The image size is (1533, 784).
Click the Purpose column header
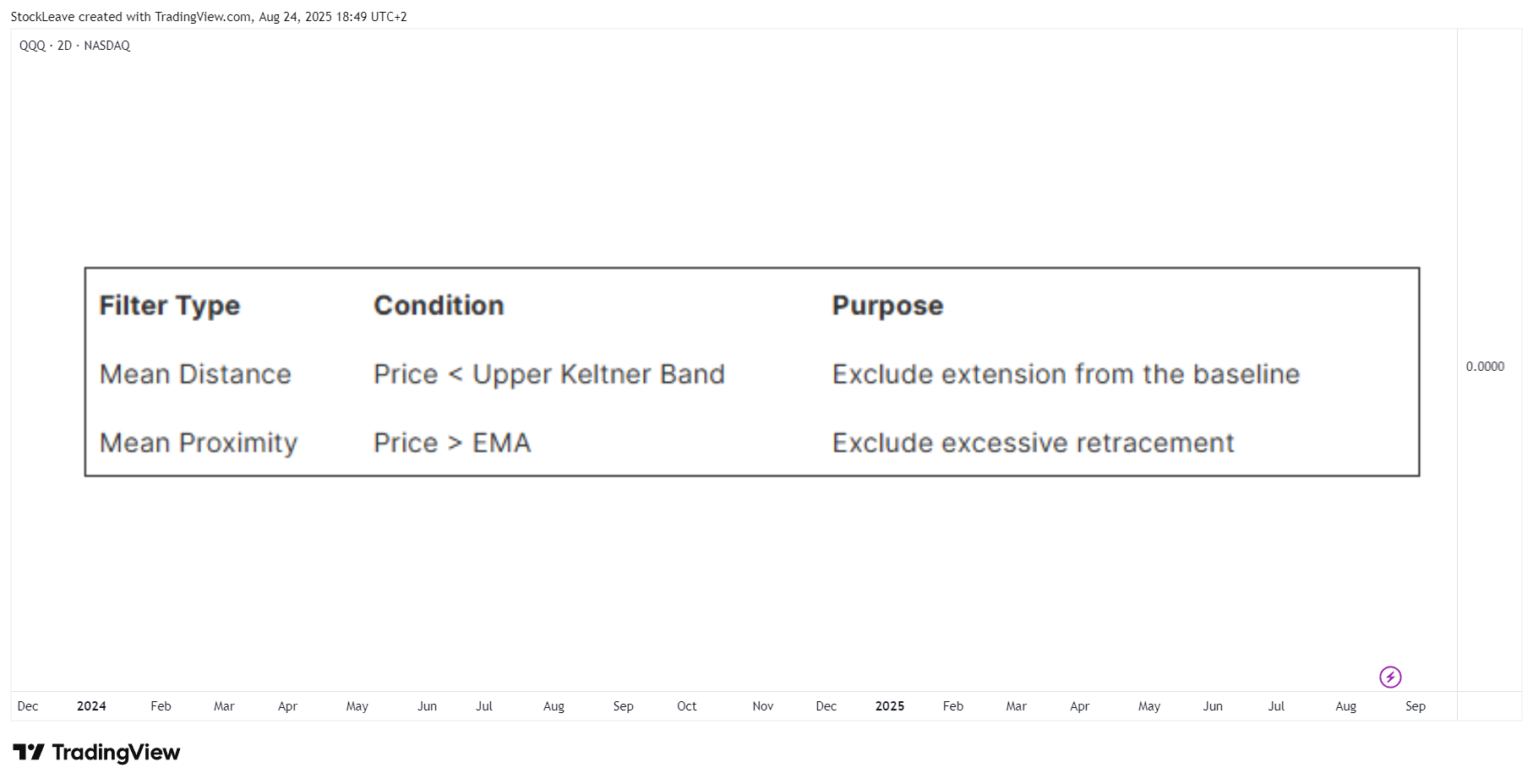coord(887,305)
